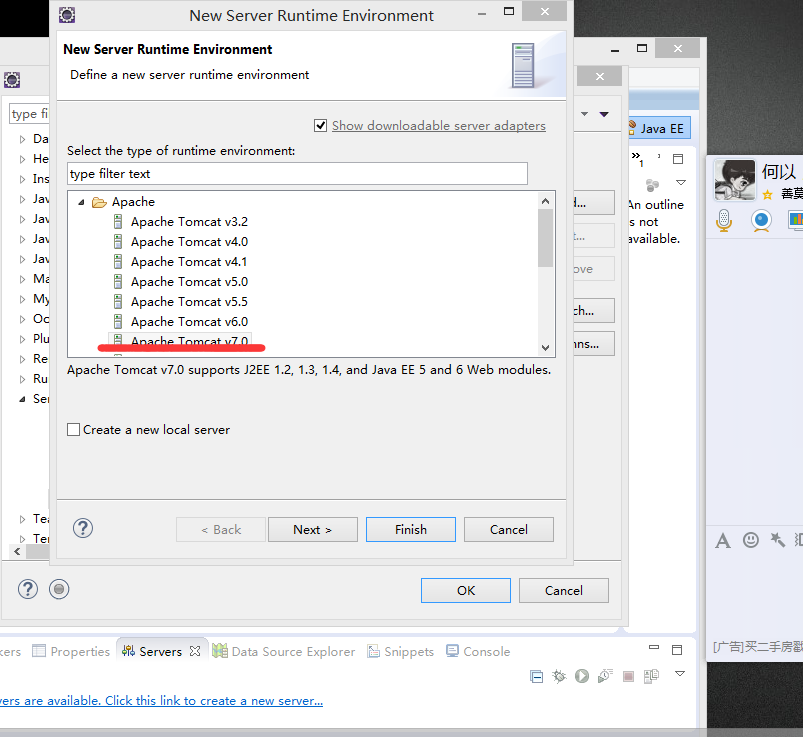Maximize the Outline view panel
This screenshot has width=803, height=737.
click(678, 159)
